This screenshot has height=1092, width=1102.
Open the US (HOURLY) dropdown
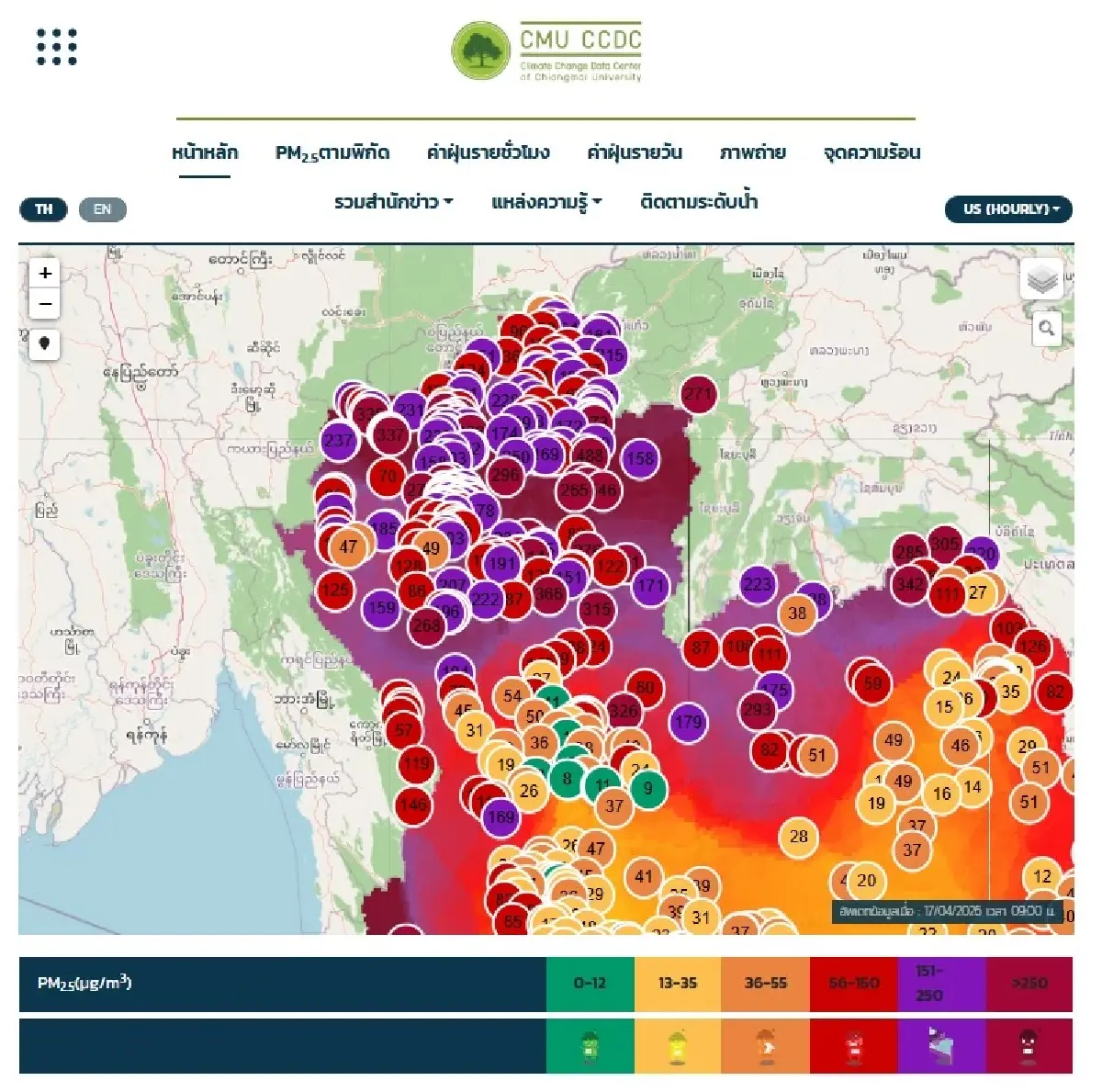pyautogui.click(x=1008, y=209)
